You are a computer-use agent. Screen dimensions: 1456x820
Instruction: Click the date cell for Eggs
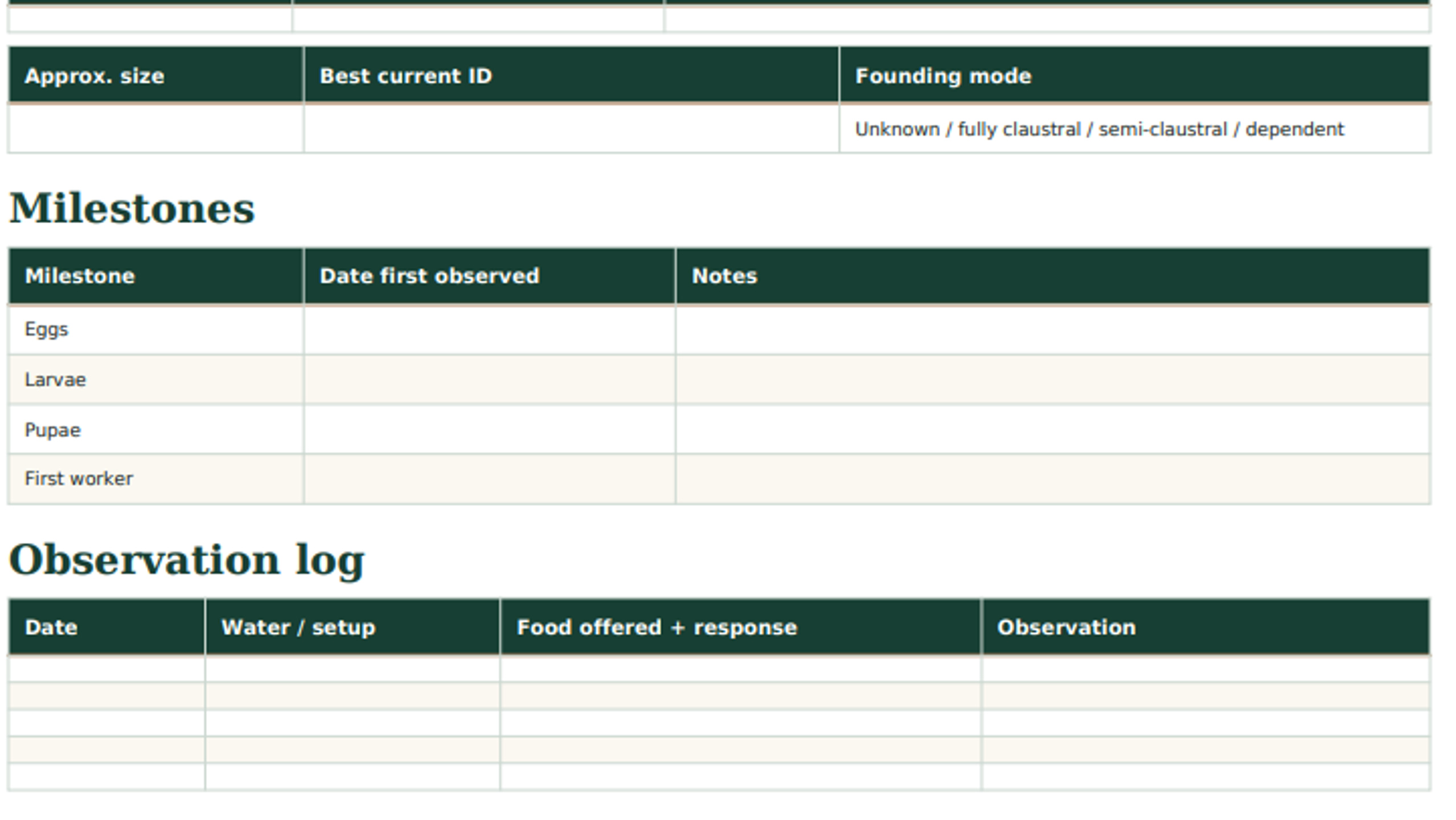click(490, 330)
